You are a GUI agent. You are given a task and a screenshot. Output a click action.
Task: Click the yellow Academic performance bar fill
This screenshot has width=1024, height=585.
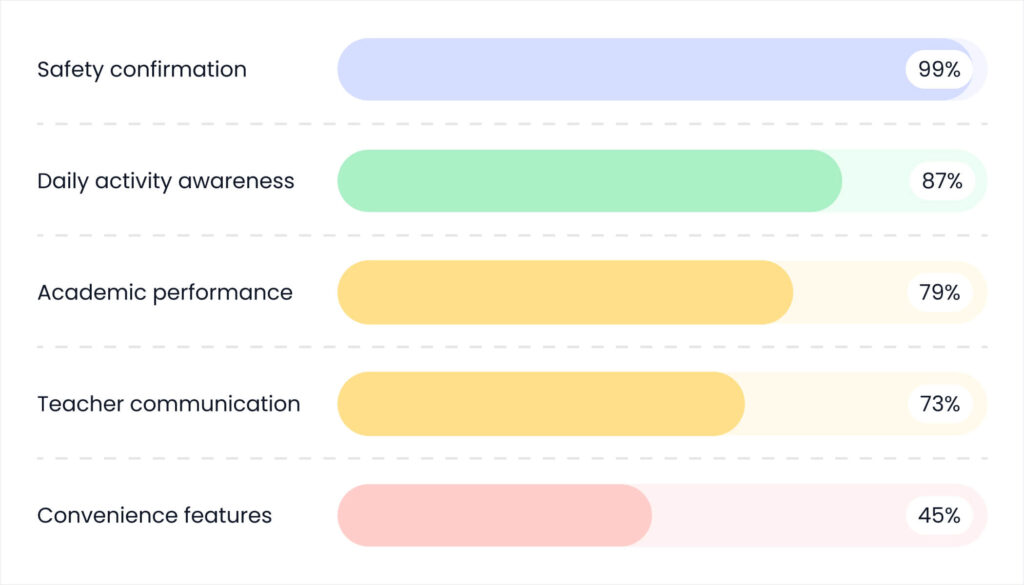coord(565,293)
